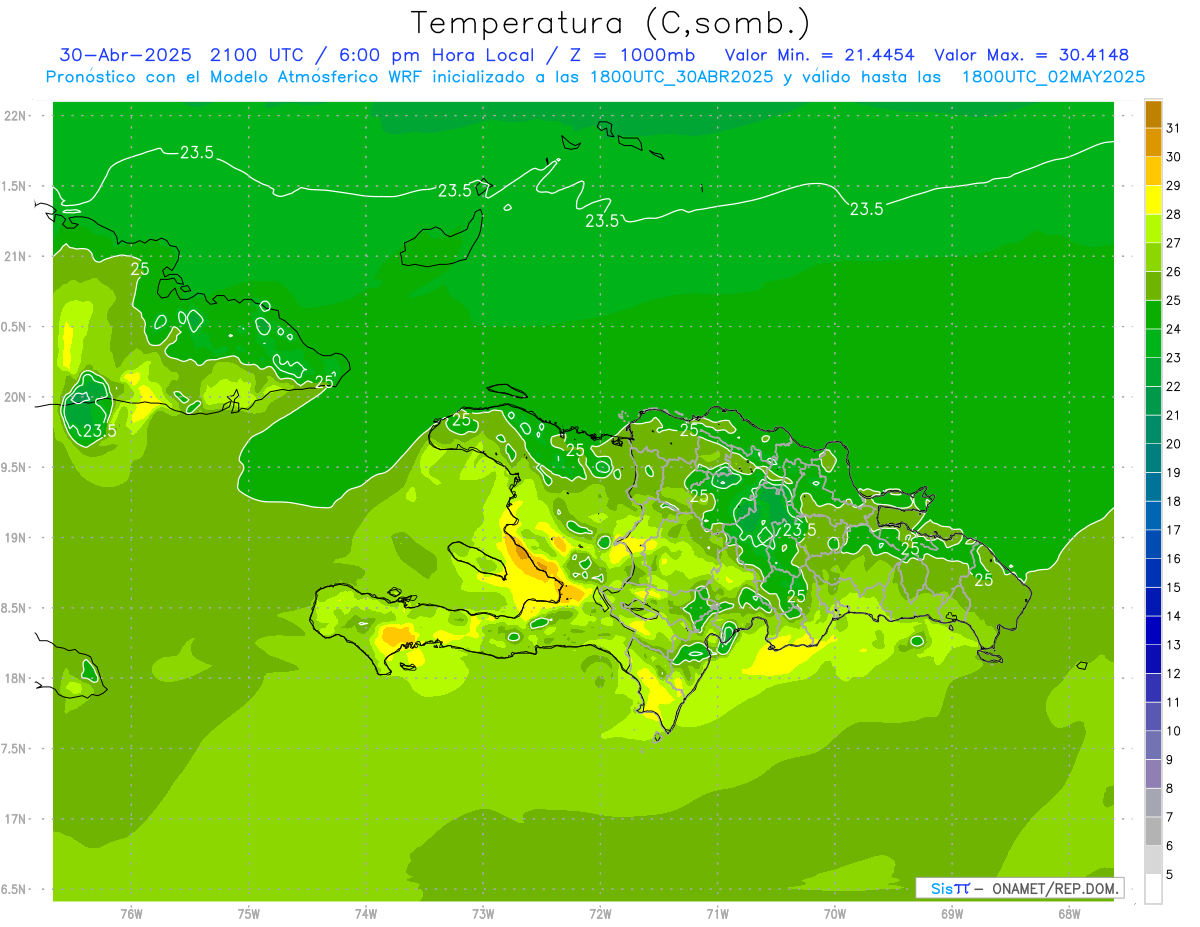The width and height of the screenshot is (1200, 927).
Task: Click the "71W" longitude axis label
Action: (x=717, y=914)
